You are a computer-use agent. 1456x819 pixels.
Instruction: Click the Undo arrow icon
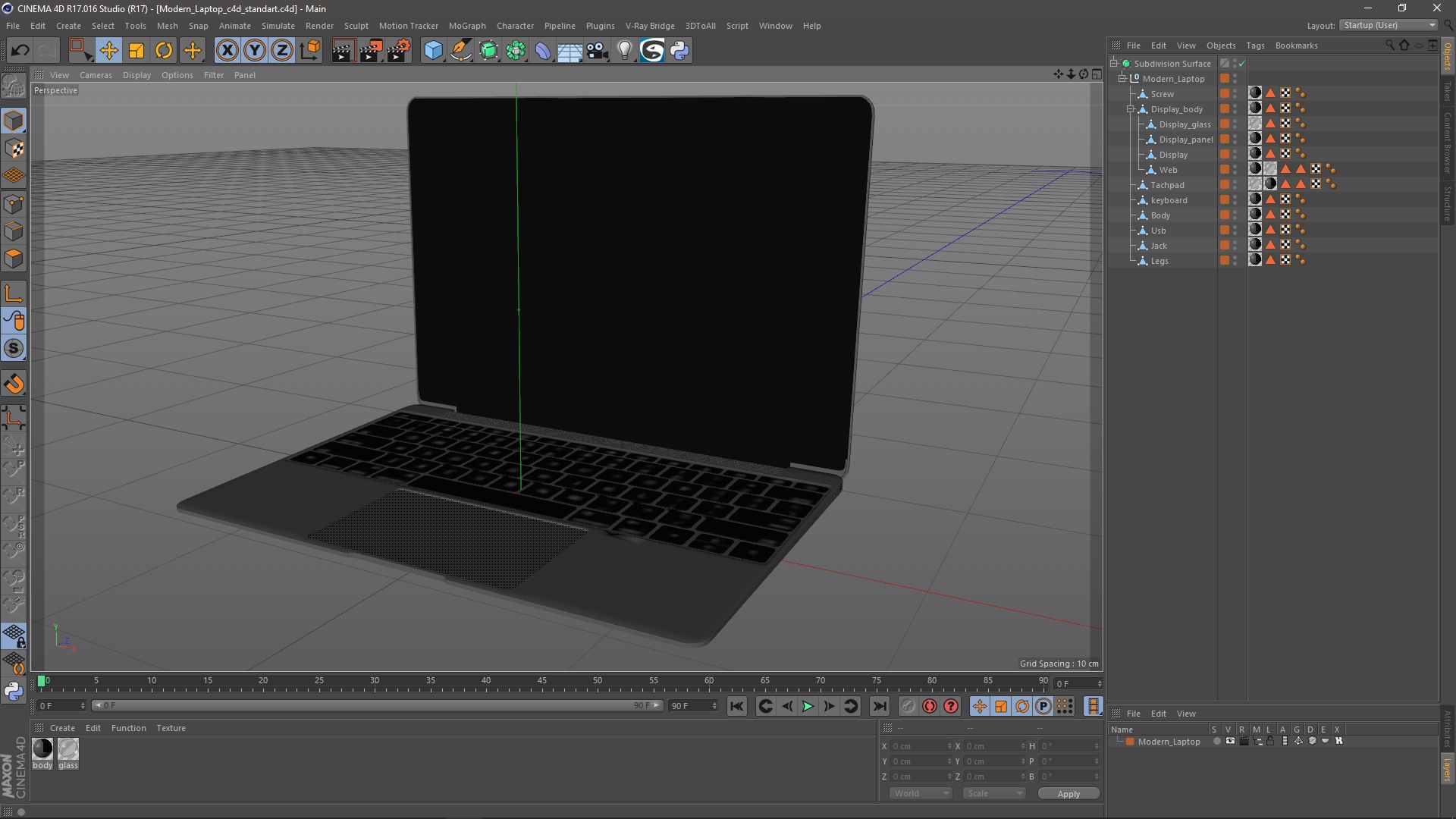[x=20, y=51]
